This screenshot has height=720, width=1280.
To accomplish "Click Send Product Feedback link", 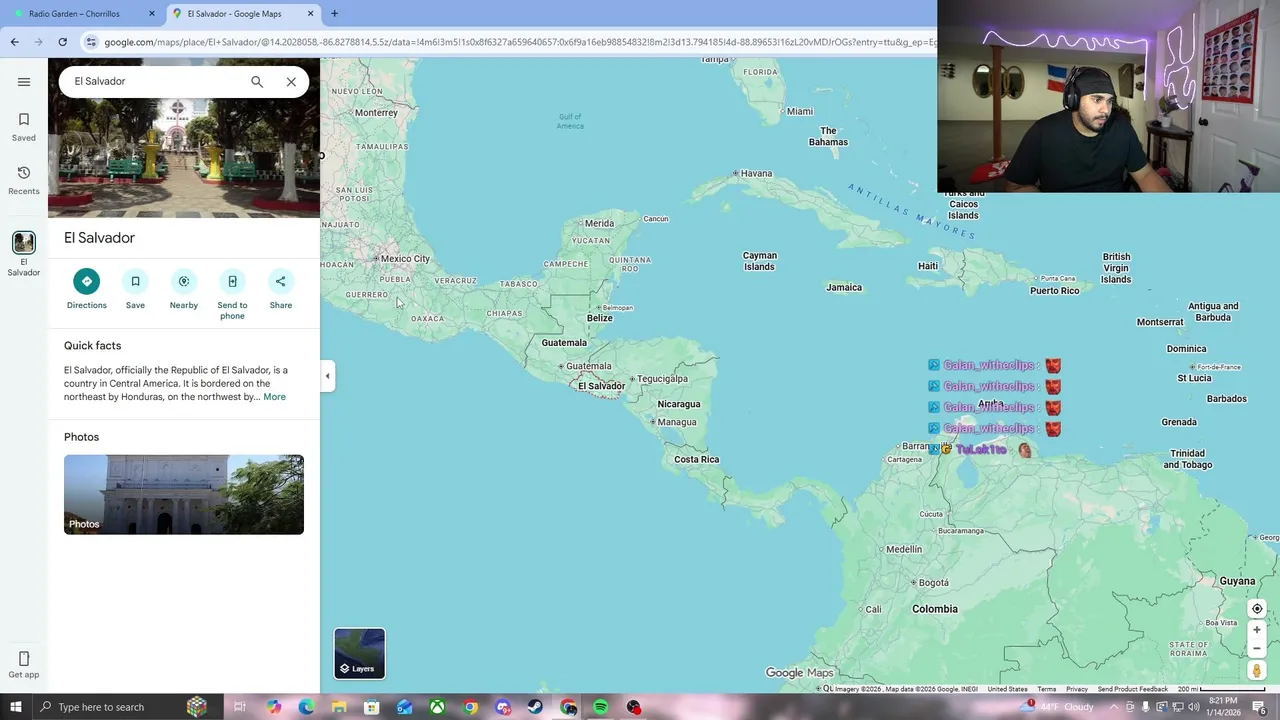I will coord(1132,689).
